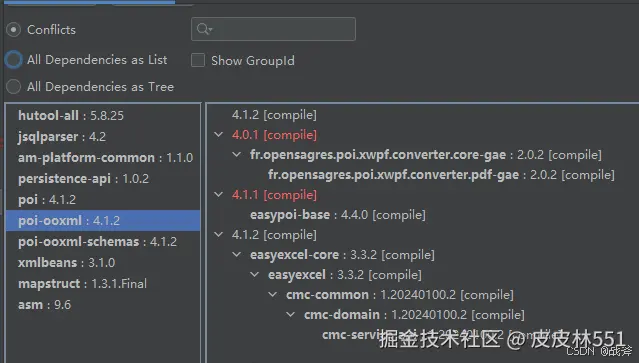The height and width of the screenshot is (363, 639).
Task: Select hutool-all : 5.8.25 in list
Action: click(x=103, y=115)
